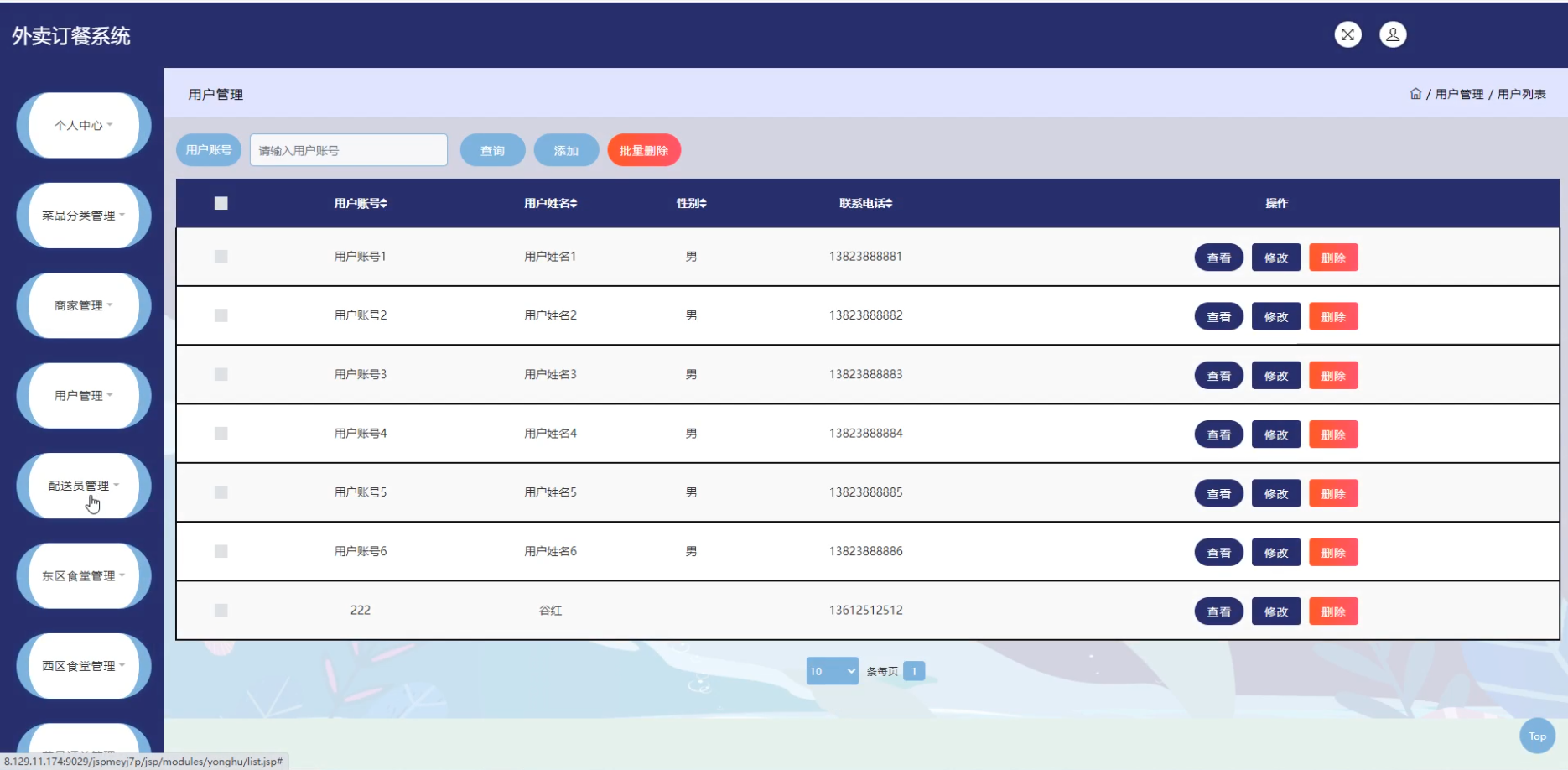View details of 用户账号5 with 查看
The image size is (1568, 770).
tap(1219, 493)
